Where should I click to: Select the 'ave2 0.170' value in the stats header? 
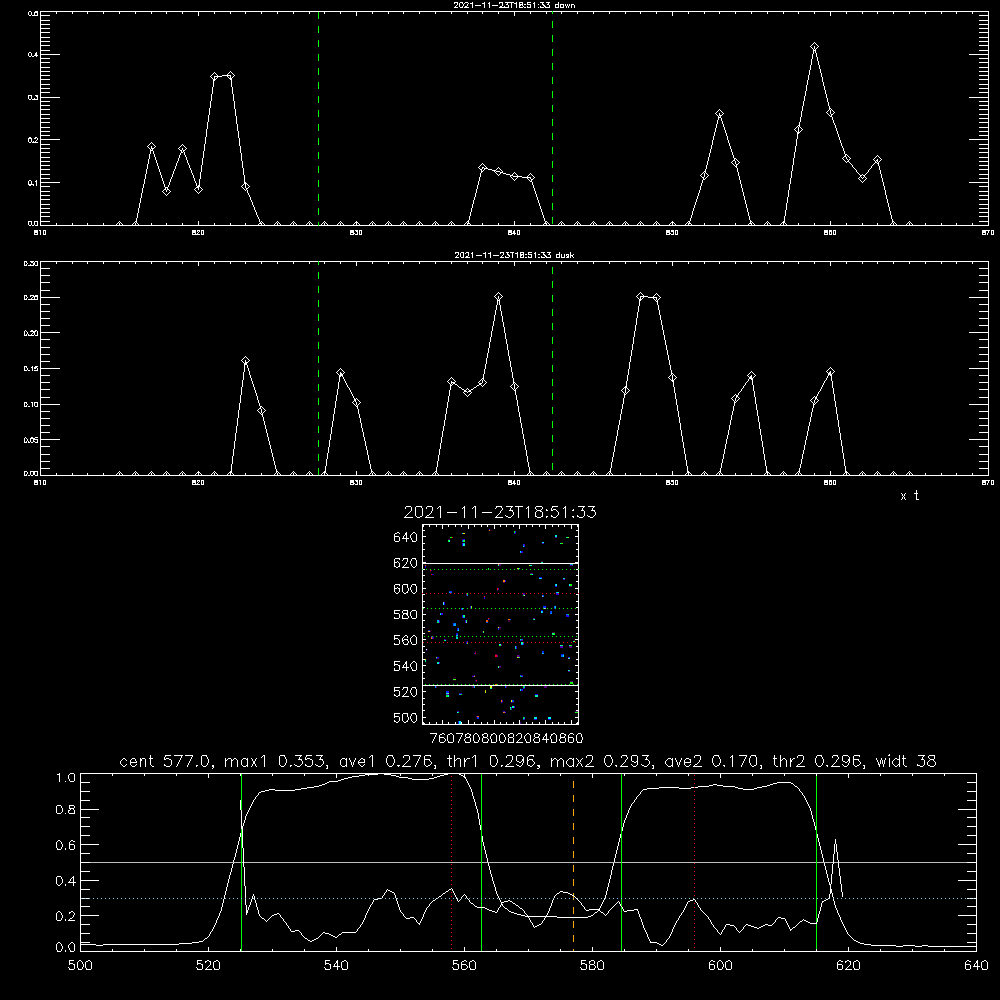(x=713, y=761)
